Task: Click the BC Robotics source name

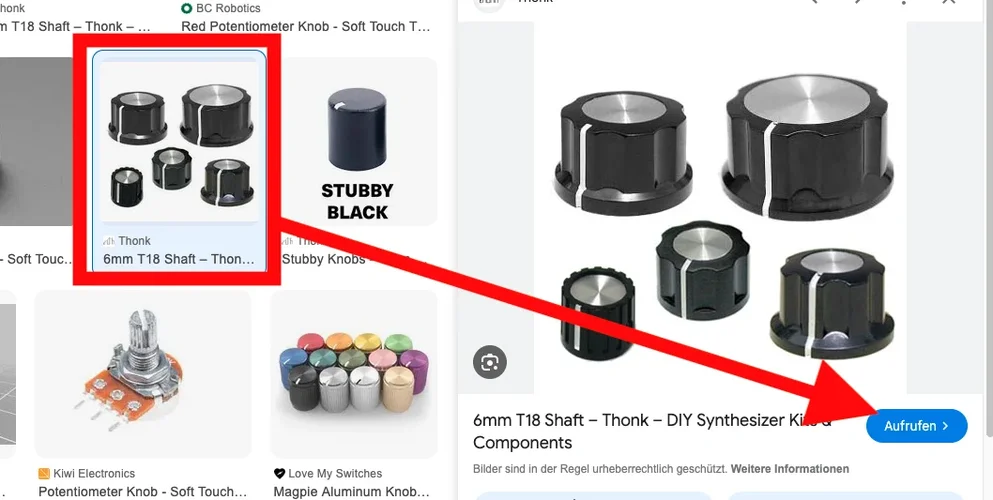Action: (228, 8)
